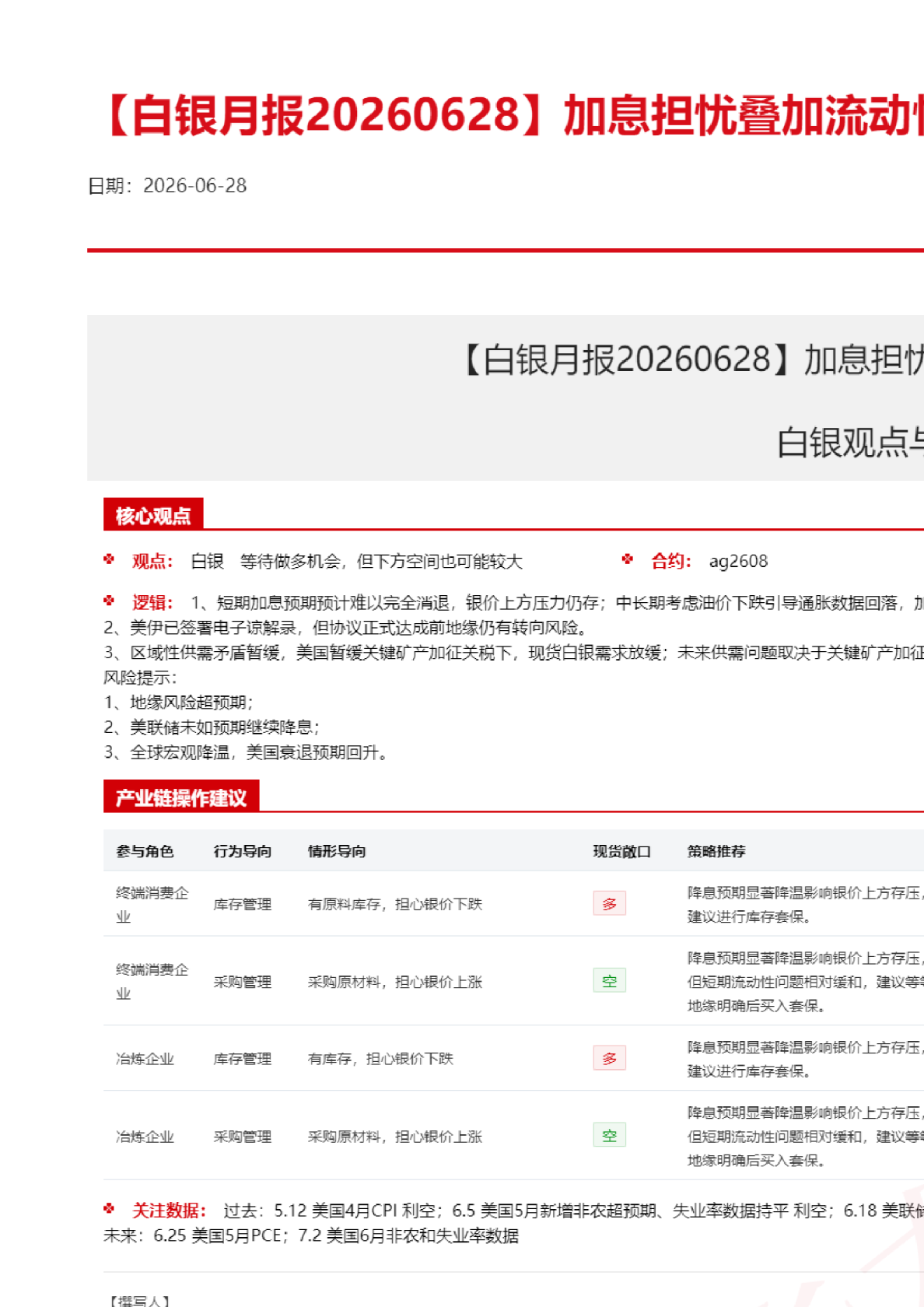Click red 多 badge in 冶炼企业 库存管理 row
The image size is (924, 1307).
point(610,1058)
